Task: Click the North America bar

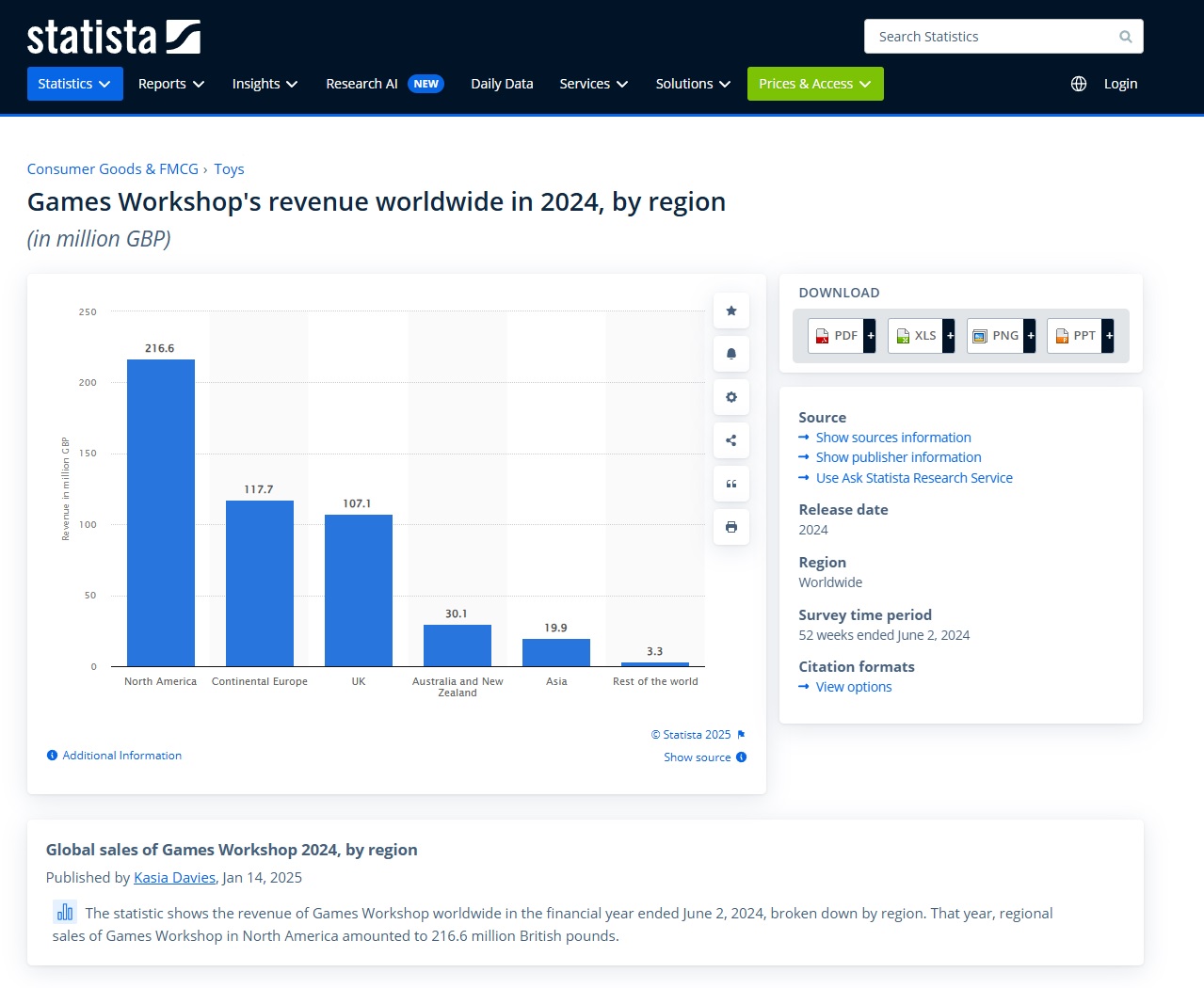Action: click(x=161, y=513)
